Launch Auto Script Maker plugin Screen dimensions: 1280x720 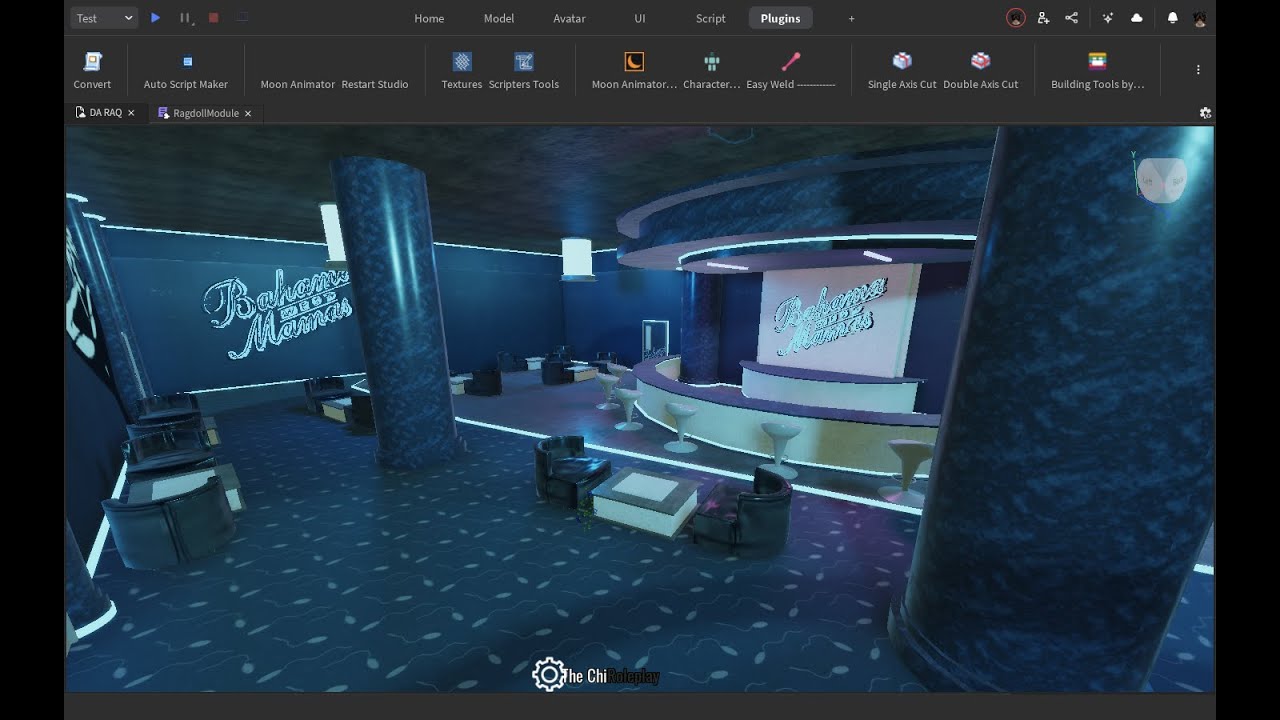186,71
